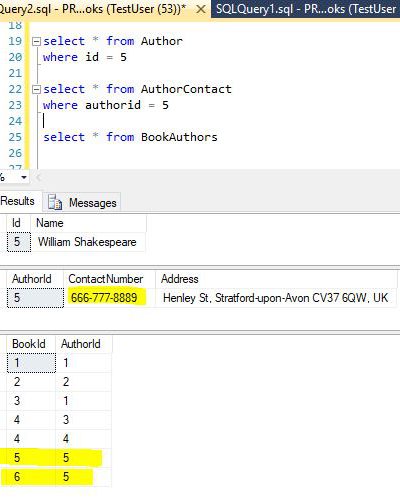Image resolution: width=400 pixels, height=497 pixels.
Task: Select BookId cell with value 1
Action: [x=31, y=363]
